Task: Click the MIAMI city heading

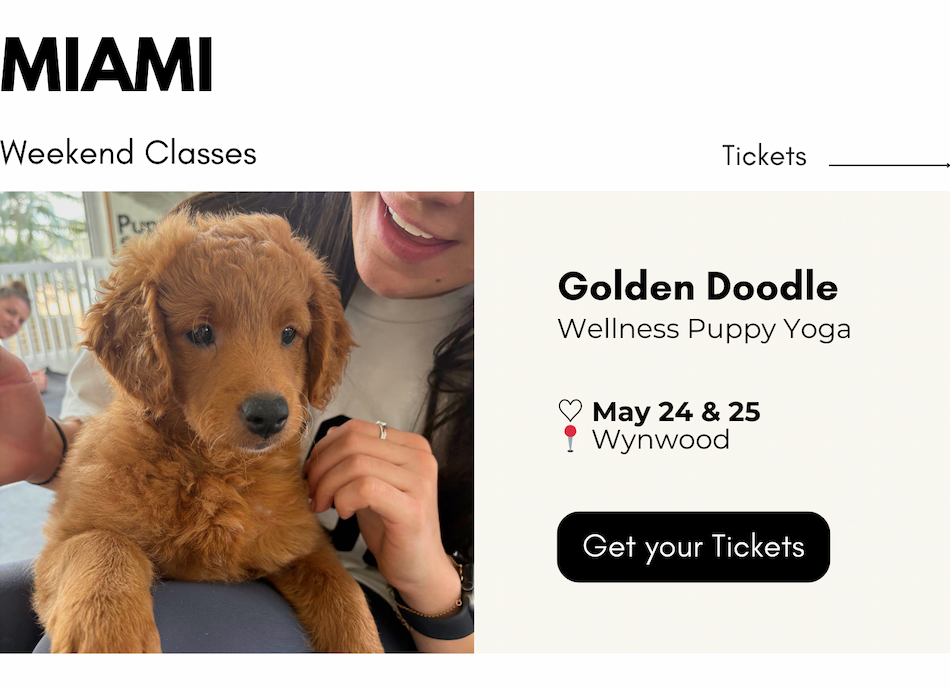Action: pos(107,65)
